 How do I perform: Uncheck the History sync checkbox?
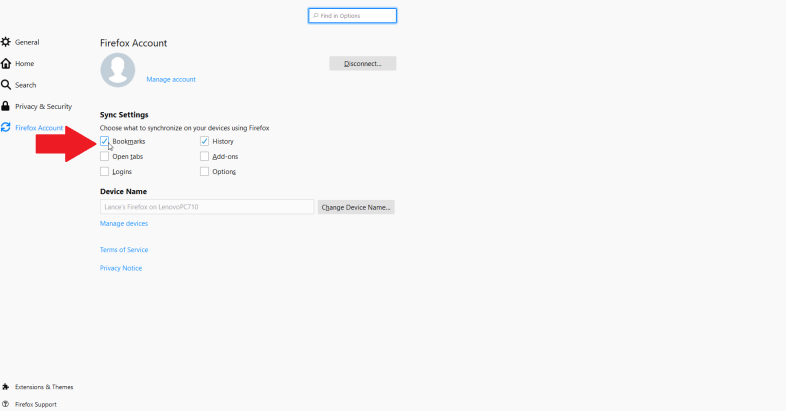click(205, 141)
